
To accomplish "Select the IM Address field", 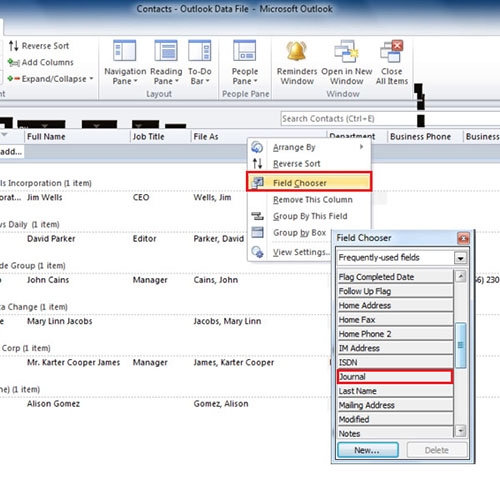I will (x=395, y=348).
